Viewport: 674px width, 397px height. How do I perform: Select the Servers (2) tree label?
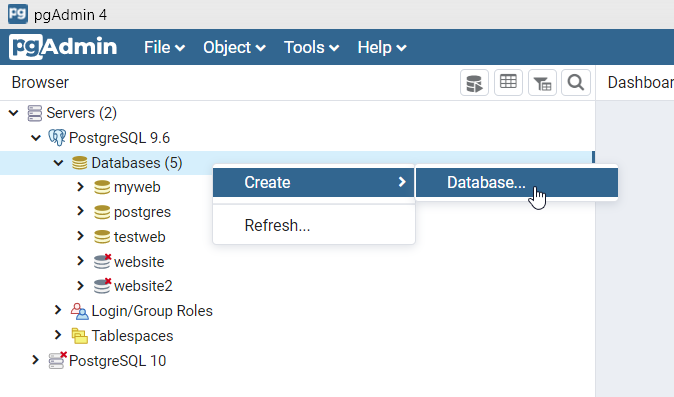pyautogui.click(x=82, y=113)
